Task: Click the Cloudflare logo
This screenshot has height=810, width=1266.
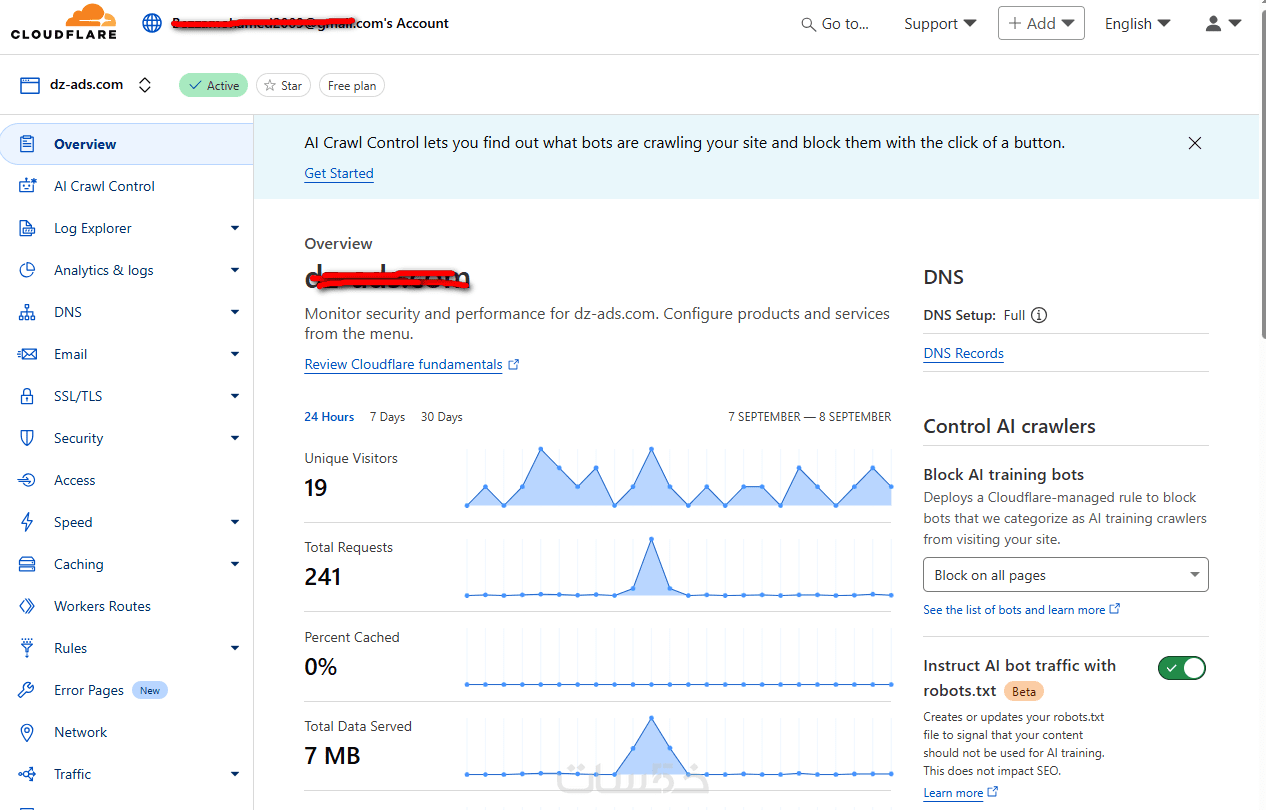Action: point(64,22)
